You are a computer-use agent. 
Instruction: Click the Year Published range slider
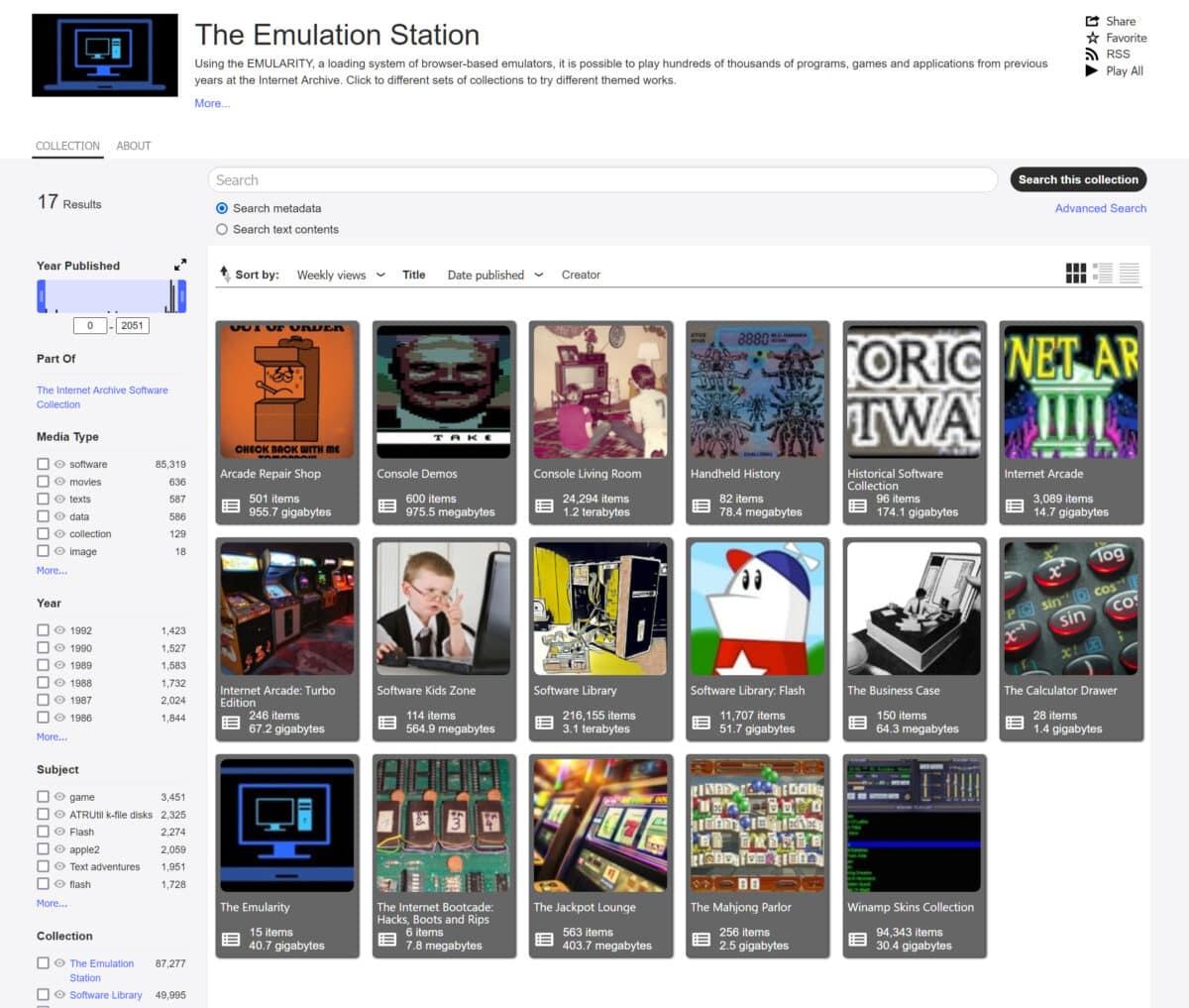click(x=111, y=295)
